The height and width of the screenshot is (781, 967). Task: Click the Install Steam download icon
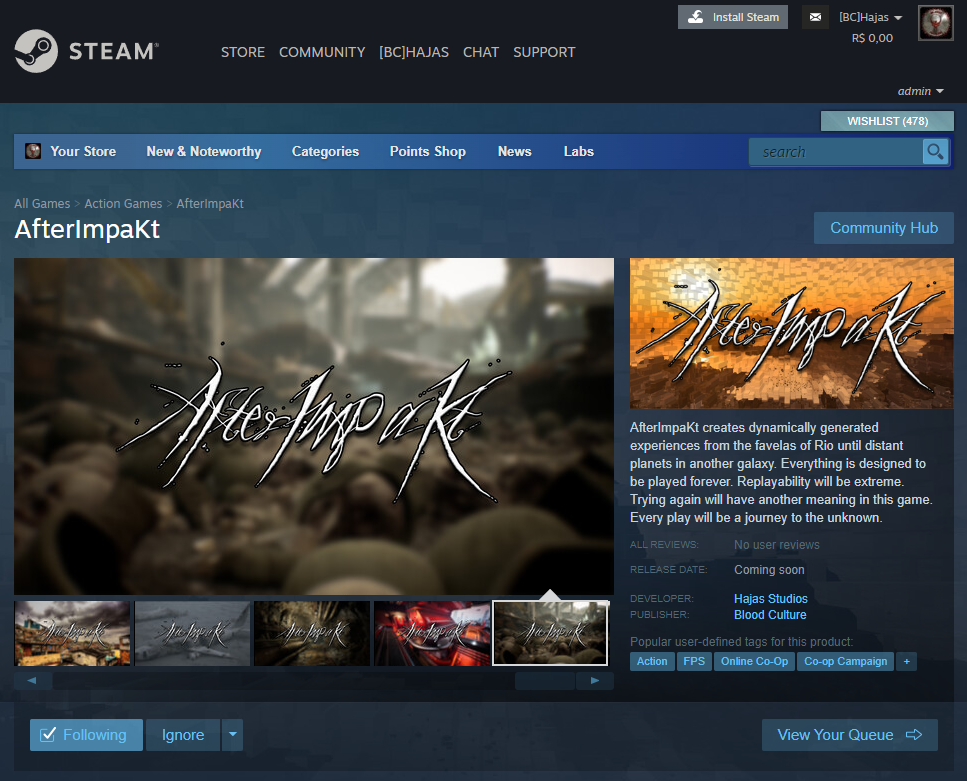pos(696,17)
